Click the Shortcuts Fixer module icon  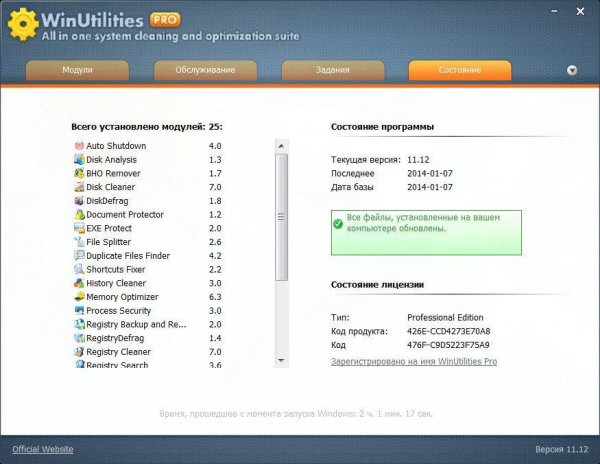pos(79,269)
